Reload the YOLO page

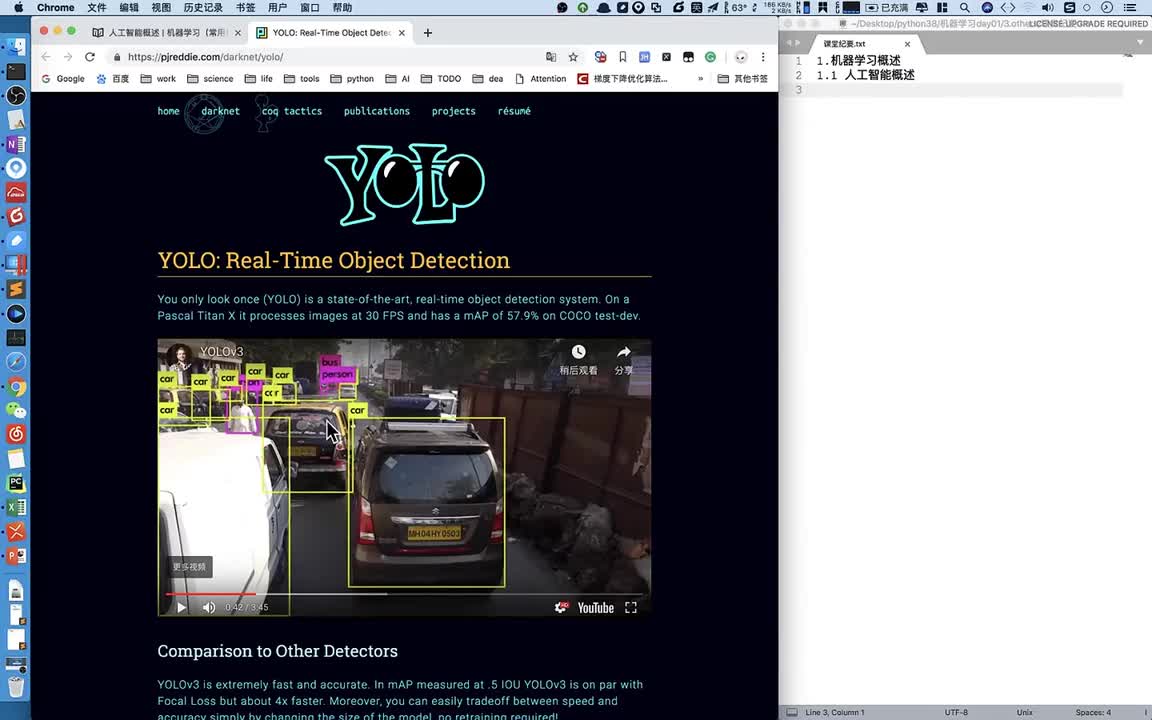click(x=90, y=57)
